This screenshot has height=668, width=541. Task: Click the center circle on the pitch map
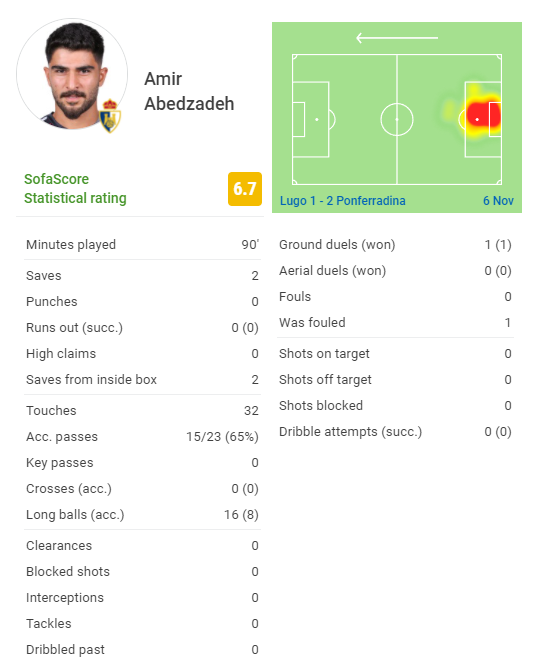click(397, 119)
